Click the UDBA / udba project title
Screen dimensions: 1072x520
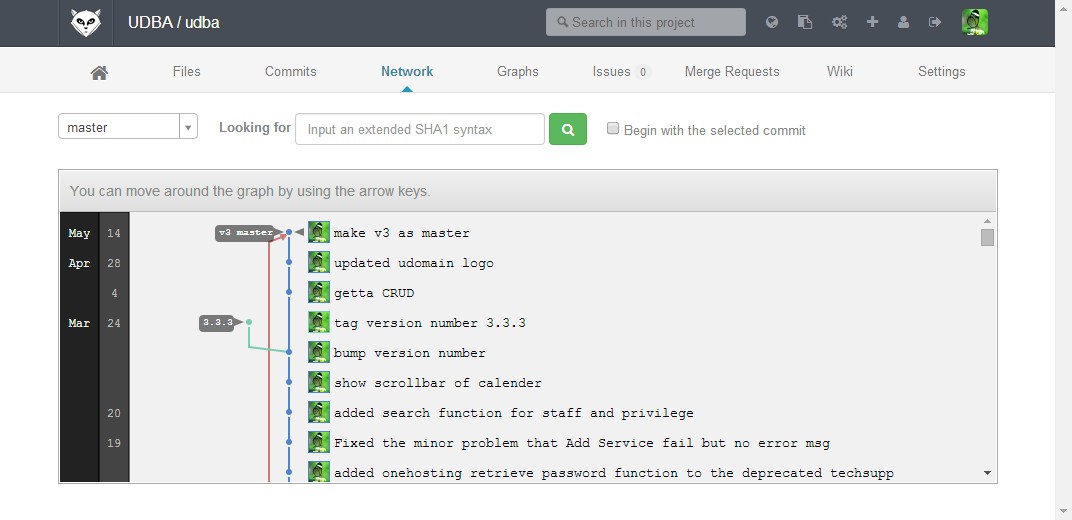174,23
